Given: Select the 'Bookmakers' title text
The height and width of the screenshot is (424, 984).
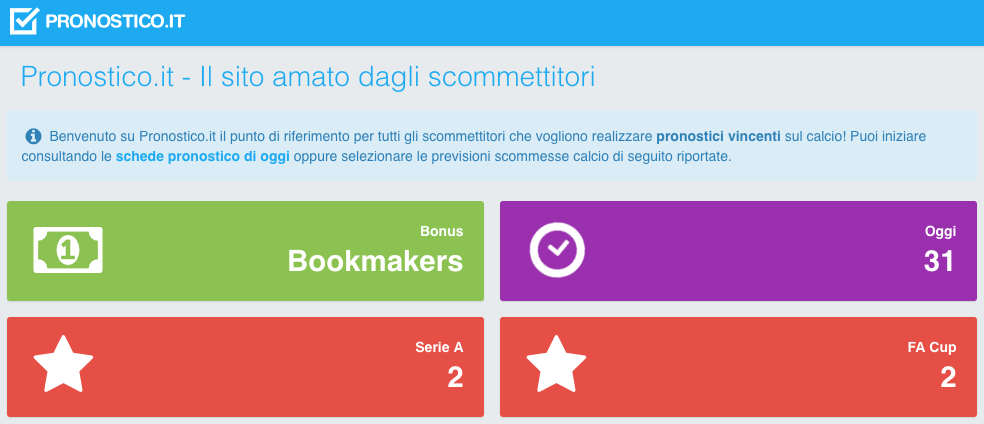Looking at the screenshot, I should click(x=375, y=262).
